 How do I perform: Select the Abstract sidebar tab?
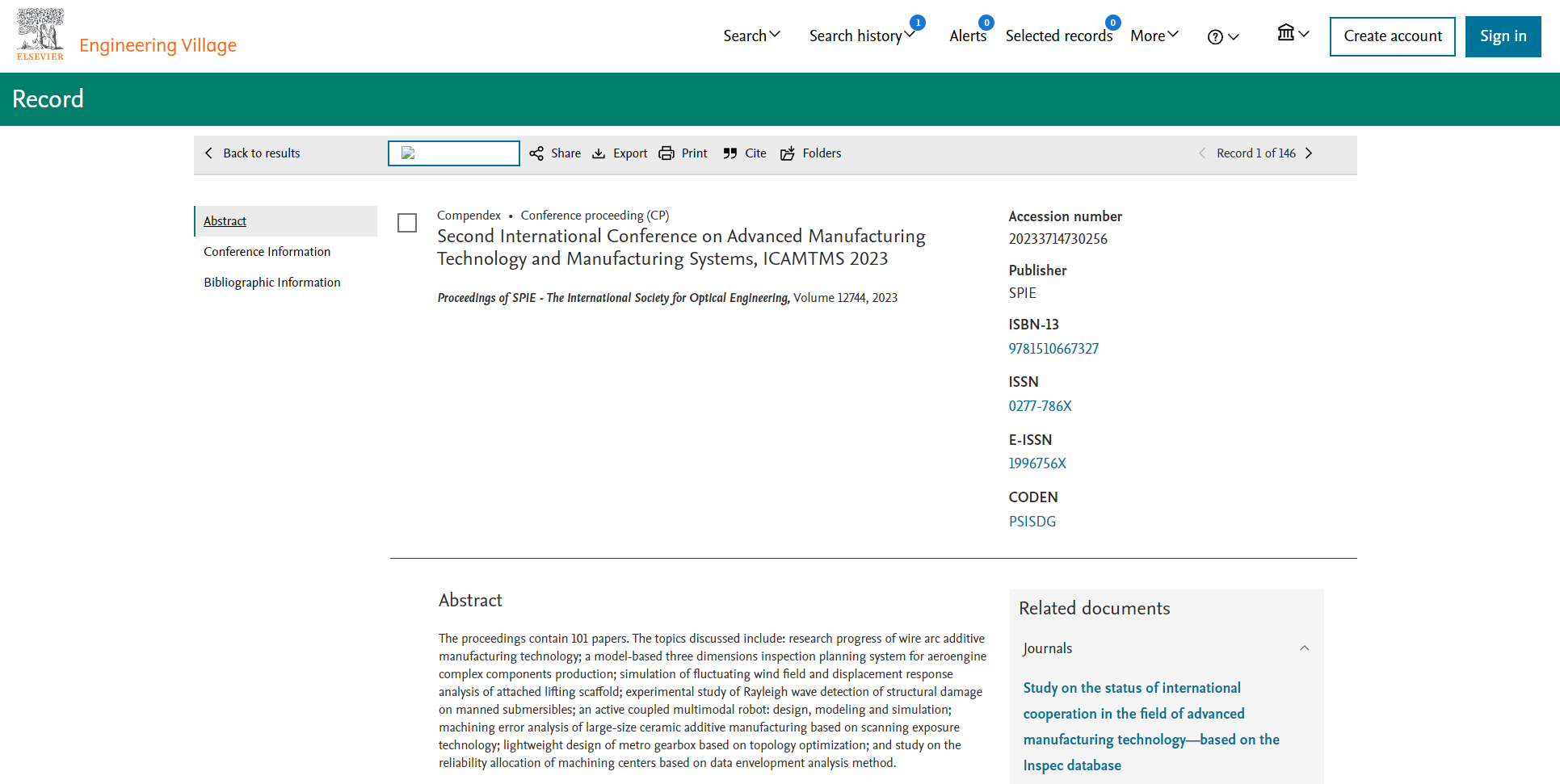click(286, 221)
